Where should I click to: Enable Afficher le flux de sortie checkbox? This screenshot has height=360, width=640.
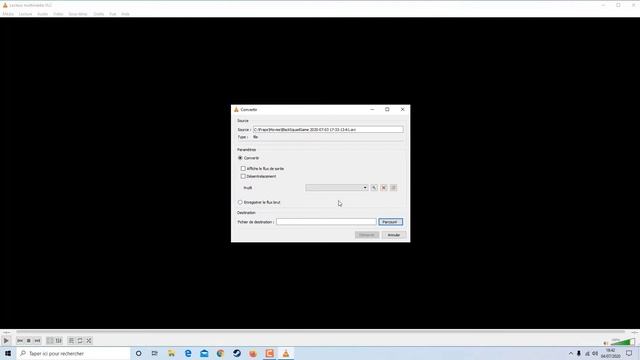(x=243, y=169)
